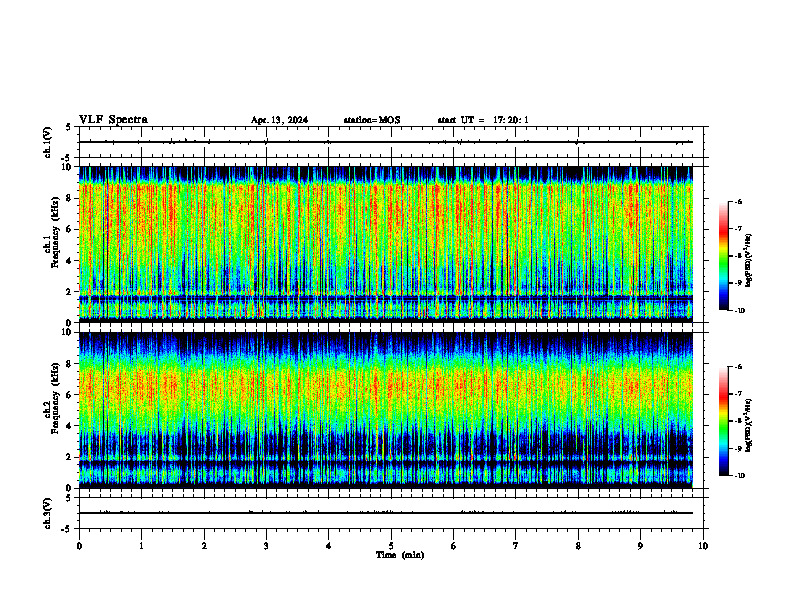Click the ch.1 frequency tick label "4"
Image resolution: width=792 pixels, height=612 pixels.
(x=70, y=261)
